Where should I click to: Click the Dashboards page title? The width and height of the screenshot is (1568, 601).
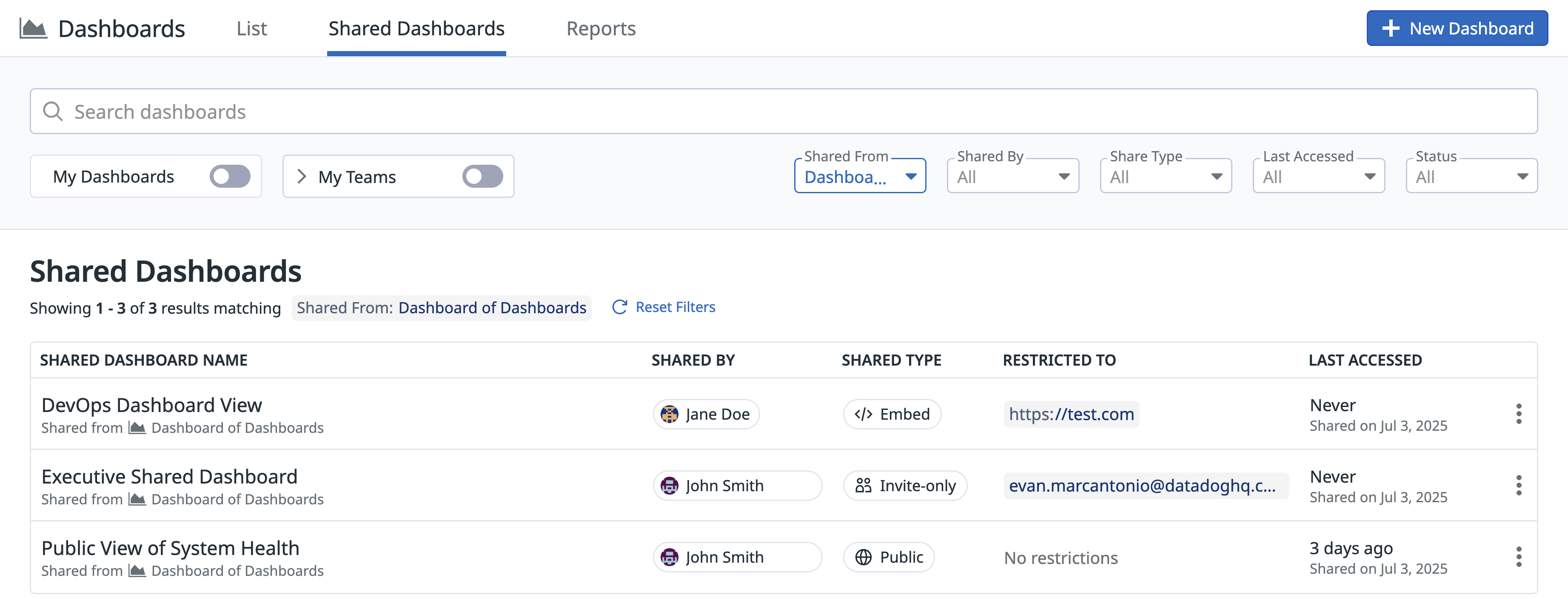click(121, 28)
